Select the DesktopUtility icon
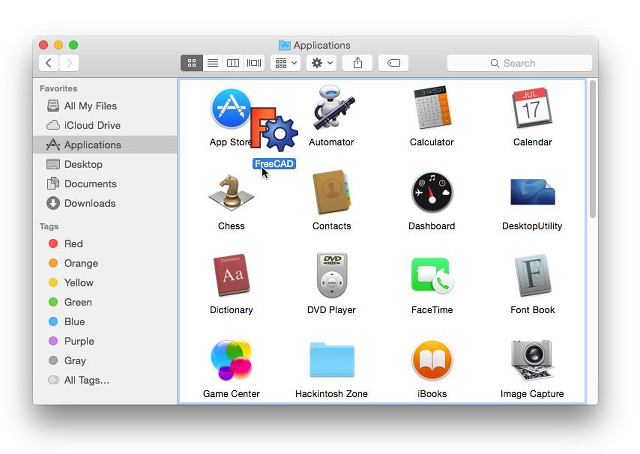Screen dimensions: 640x454 click(x=532, y=192)
